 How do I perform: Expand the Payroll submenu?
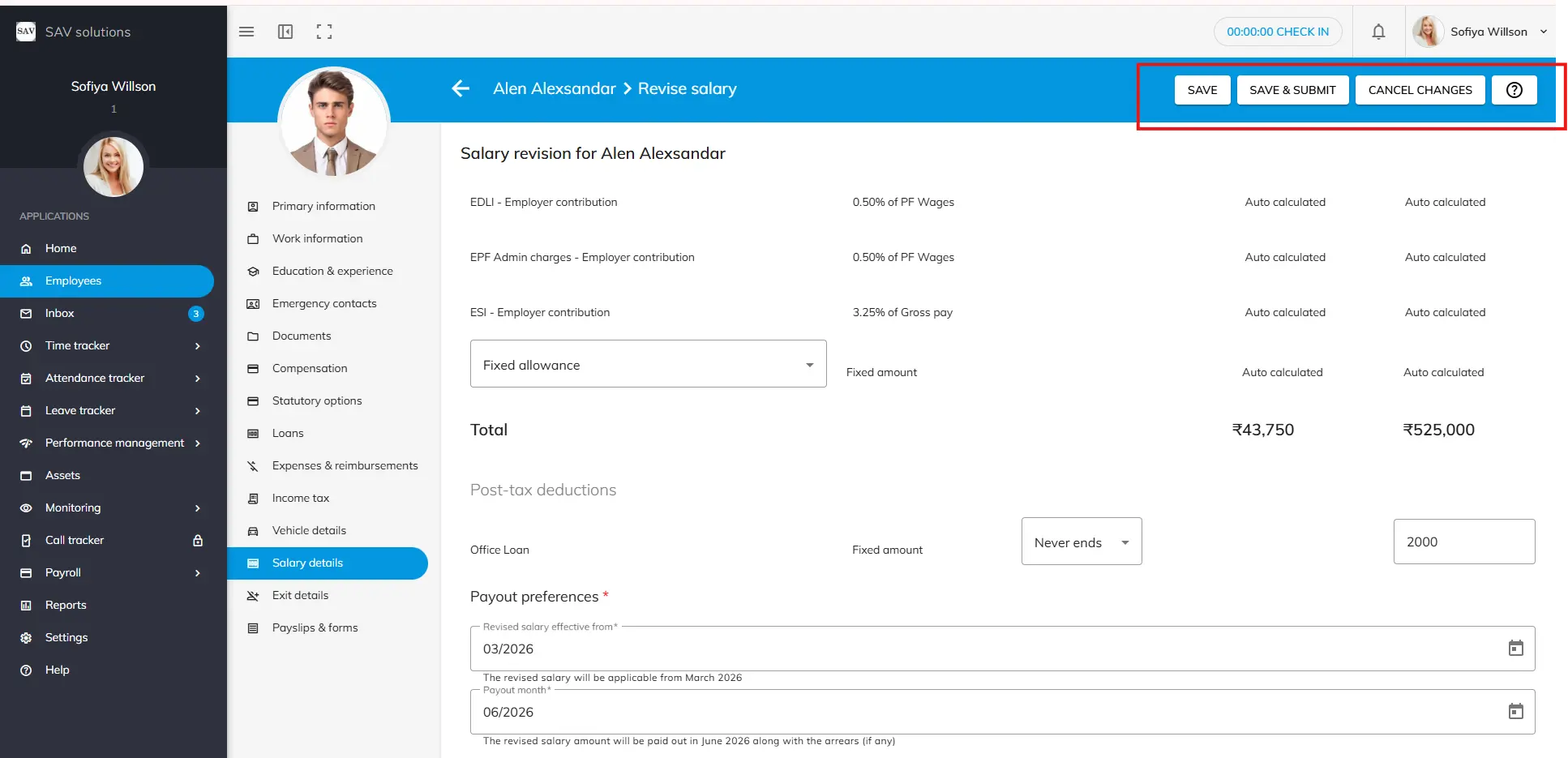[197, 573]
